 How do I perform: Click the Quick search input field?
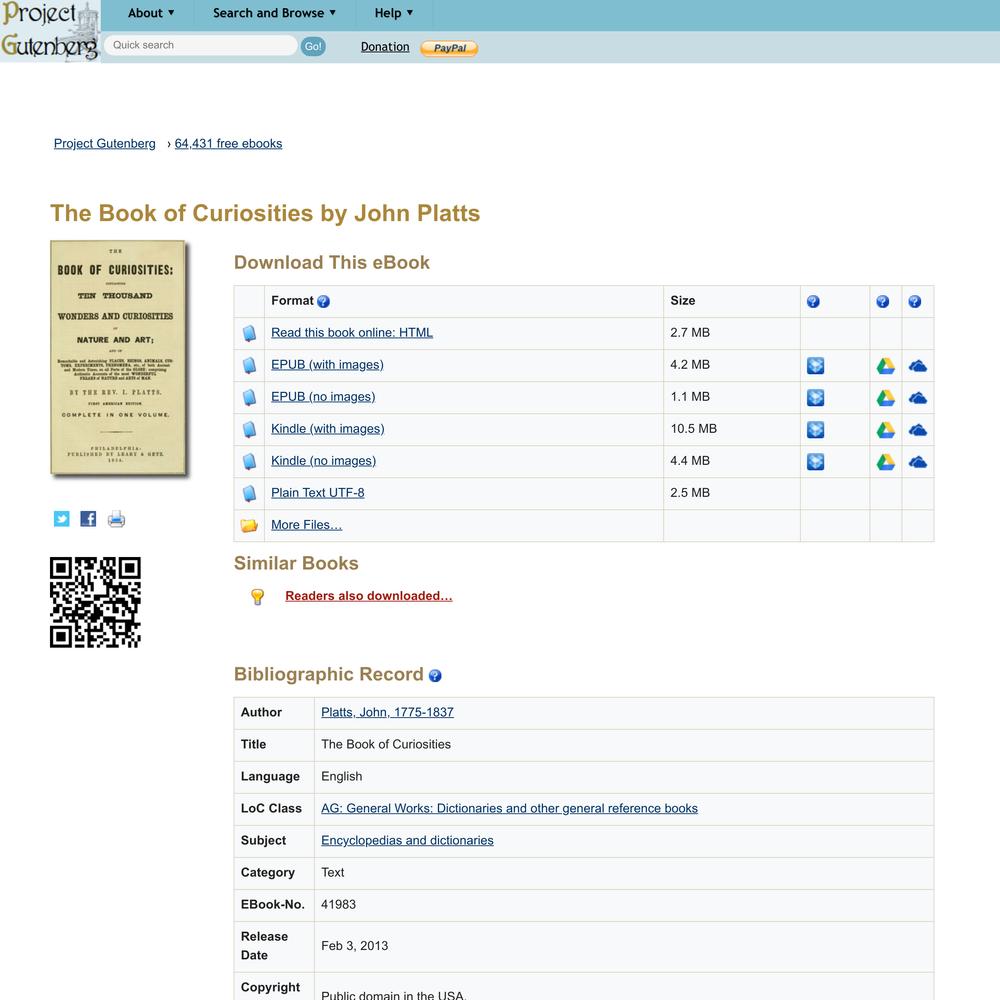coord(200,45)
